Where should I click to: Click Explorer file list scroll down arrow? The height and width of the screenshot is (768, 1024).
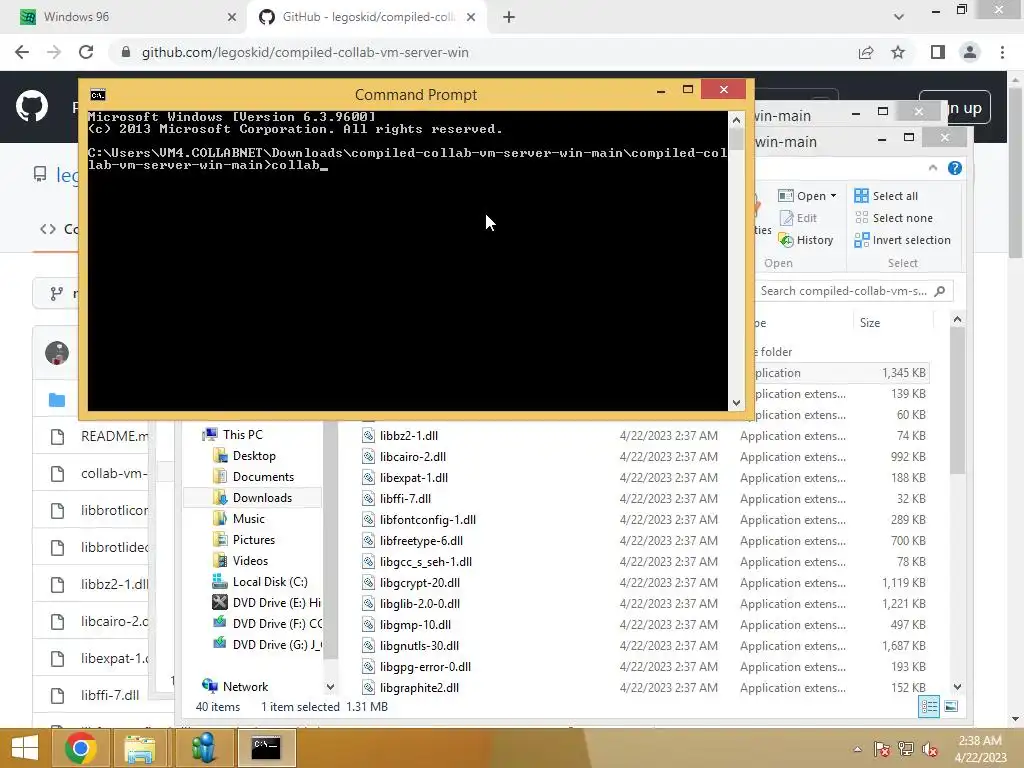point(957,686)
